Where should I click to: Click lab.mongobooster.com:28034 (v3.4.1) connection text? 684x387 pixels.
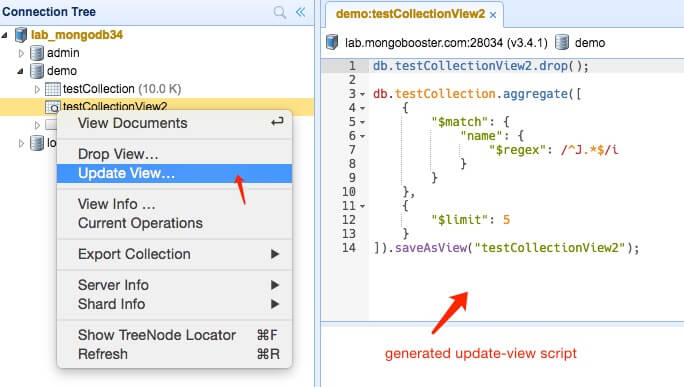coord(446,43)
